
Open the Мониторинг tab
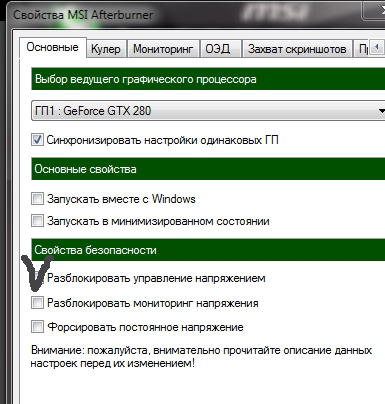[x=163, y=49]
